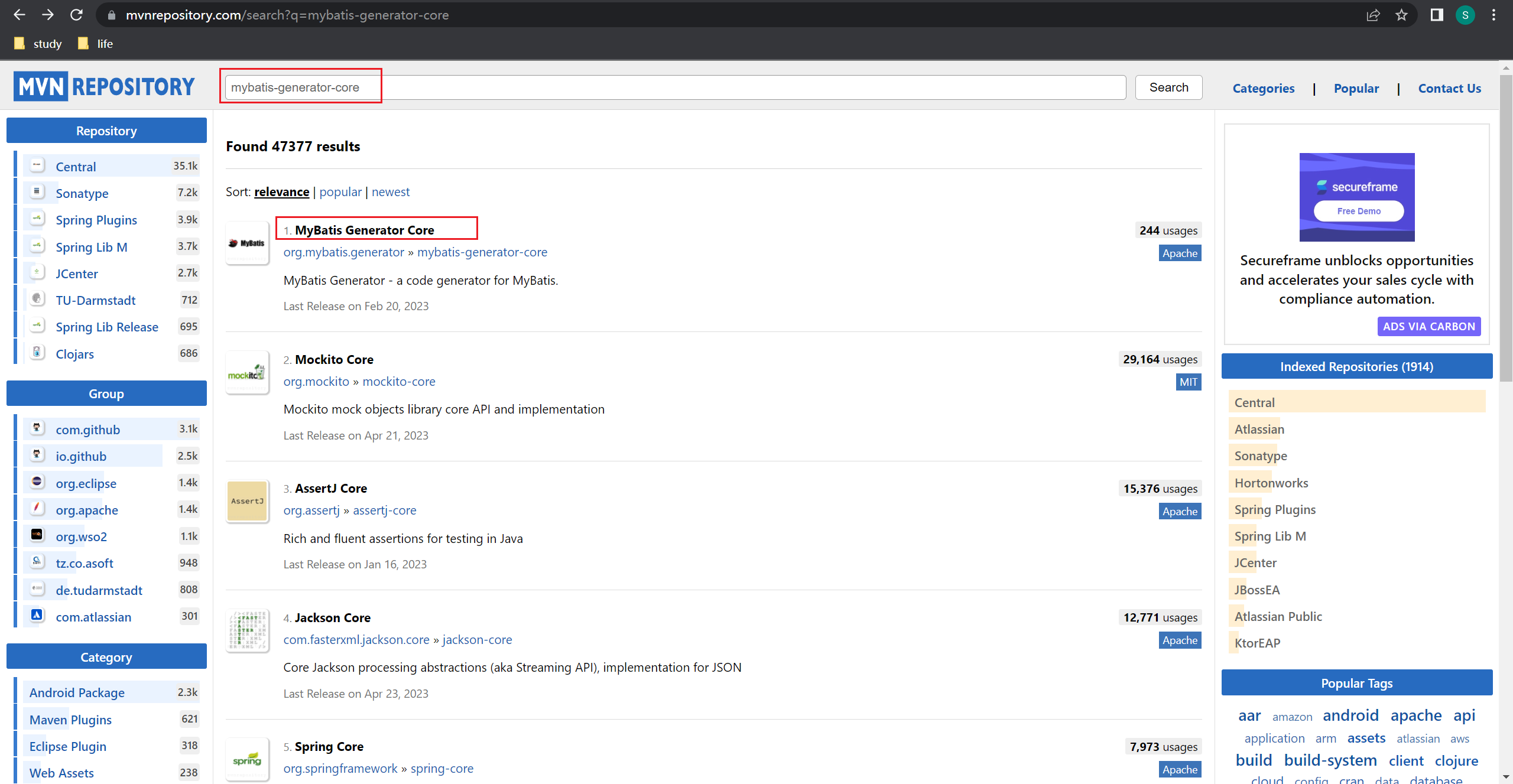Open the Chrome three-dot menu
The height and width of the screenshot is (784, 1513).
pyautogui.click(x=1493, y=15)
